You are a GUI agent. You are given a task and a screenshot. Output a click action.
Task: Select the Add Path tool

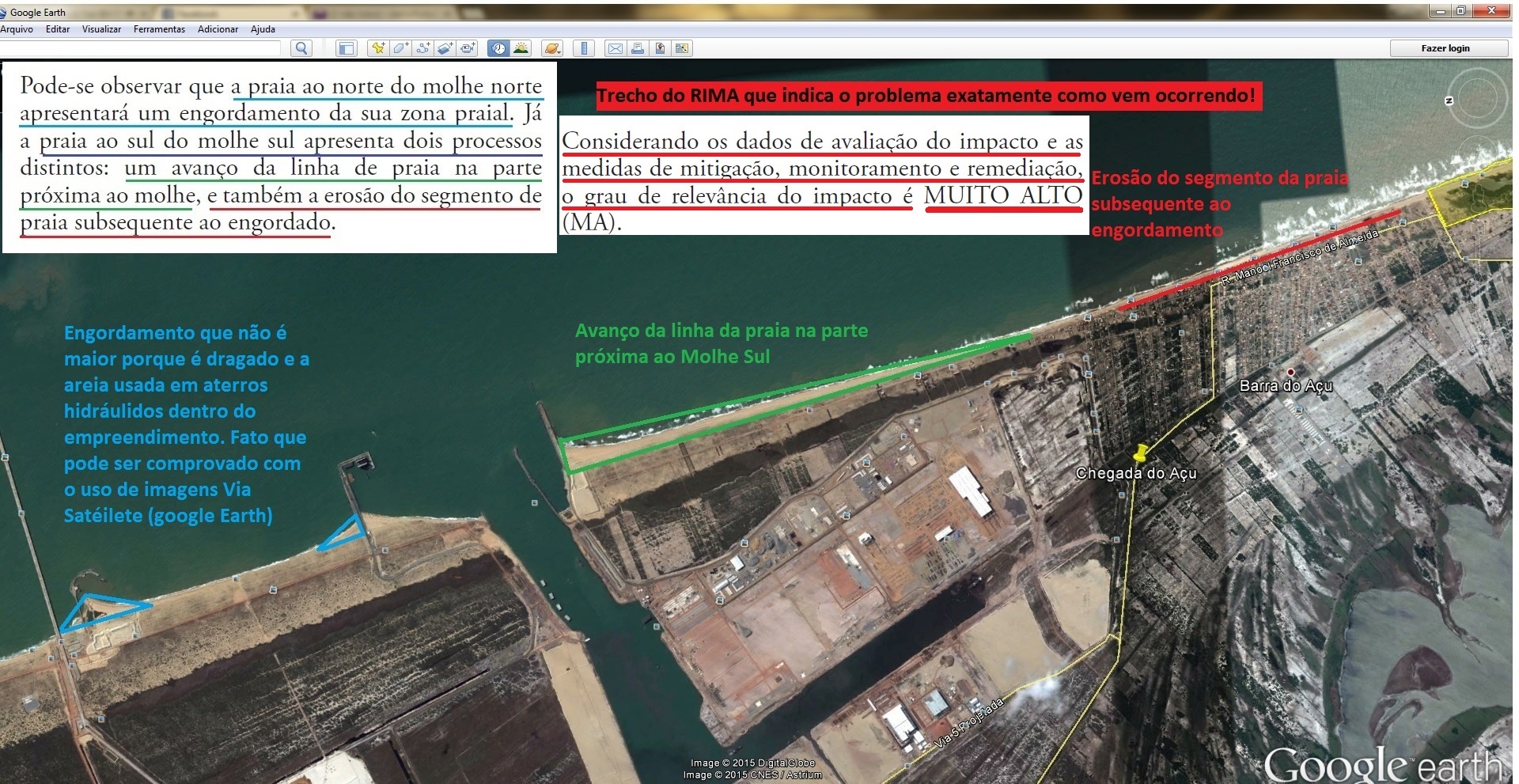pos(422,48)
